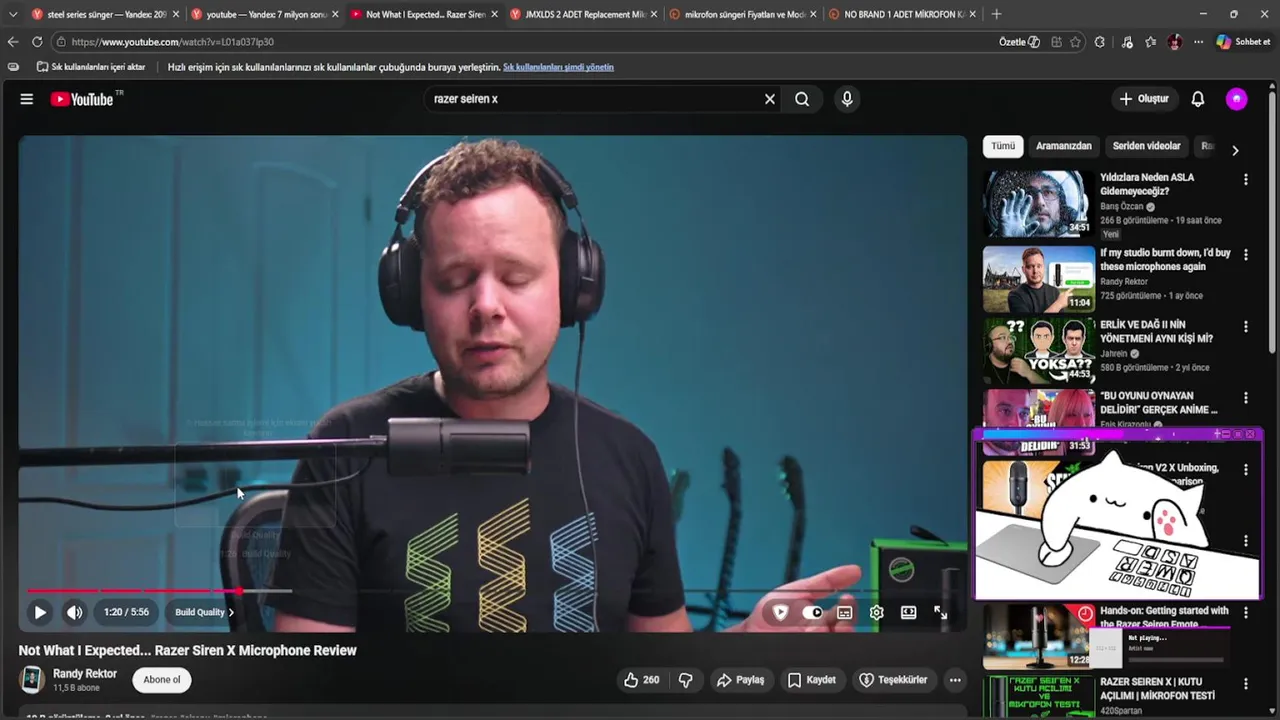Open the purple account avatar menu
Image resolution: width=1280 pixels, height=720 pixels.
(x=1237, y=99)
